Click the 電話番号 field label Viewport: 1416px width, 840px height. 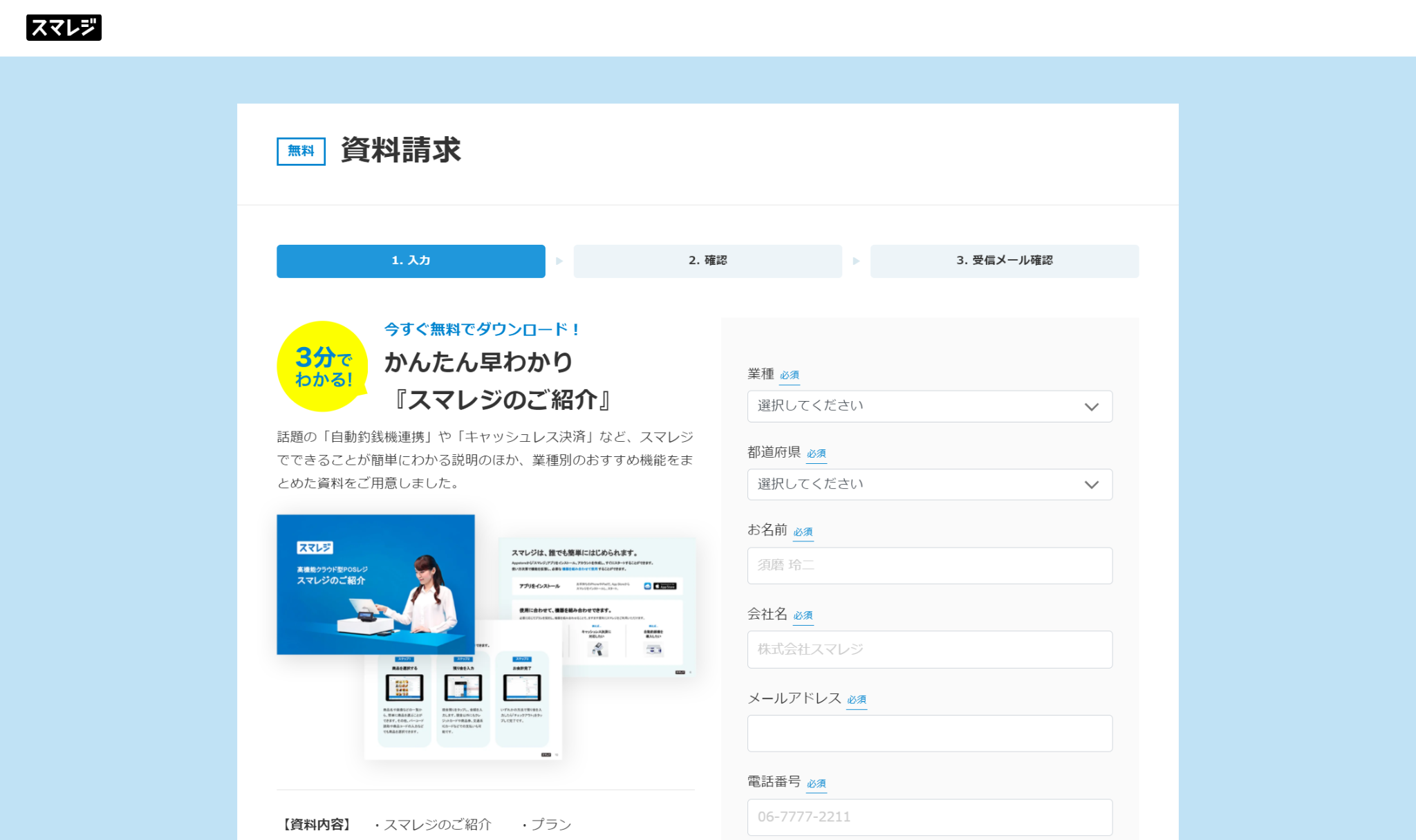point(774,782)
